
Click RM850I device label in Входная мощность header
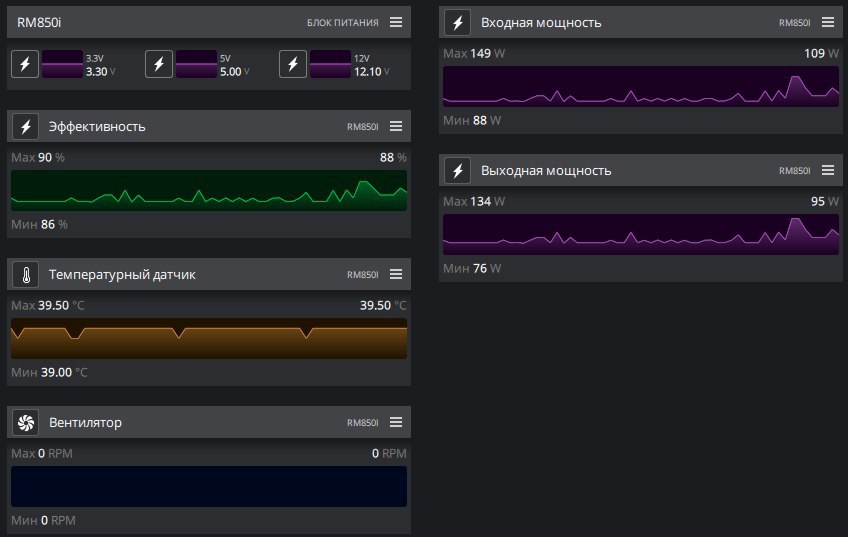click(794, 23)
